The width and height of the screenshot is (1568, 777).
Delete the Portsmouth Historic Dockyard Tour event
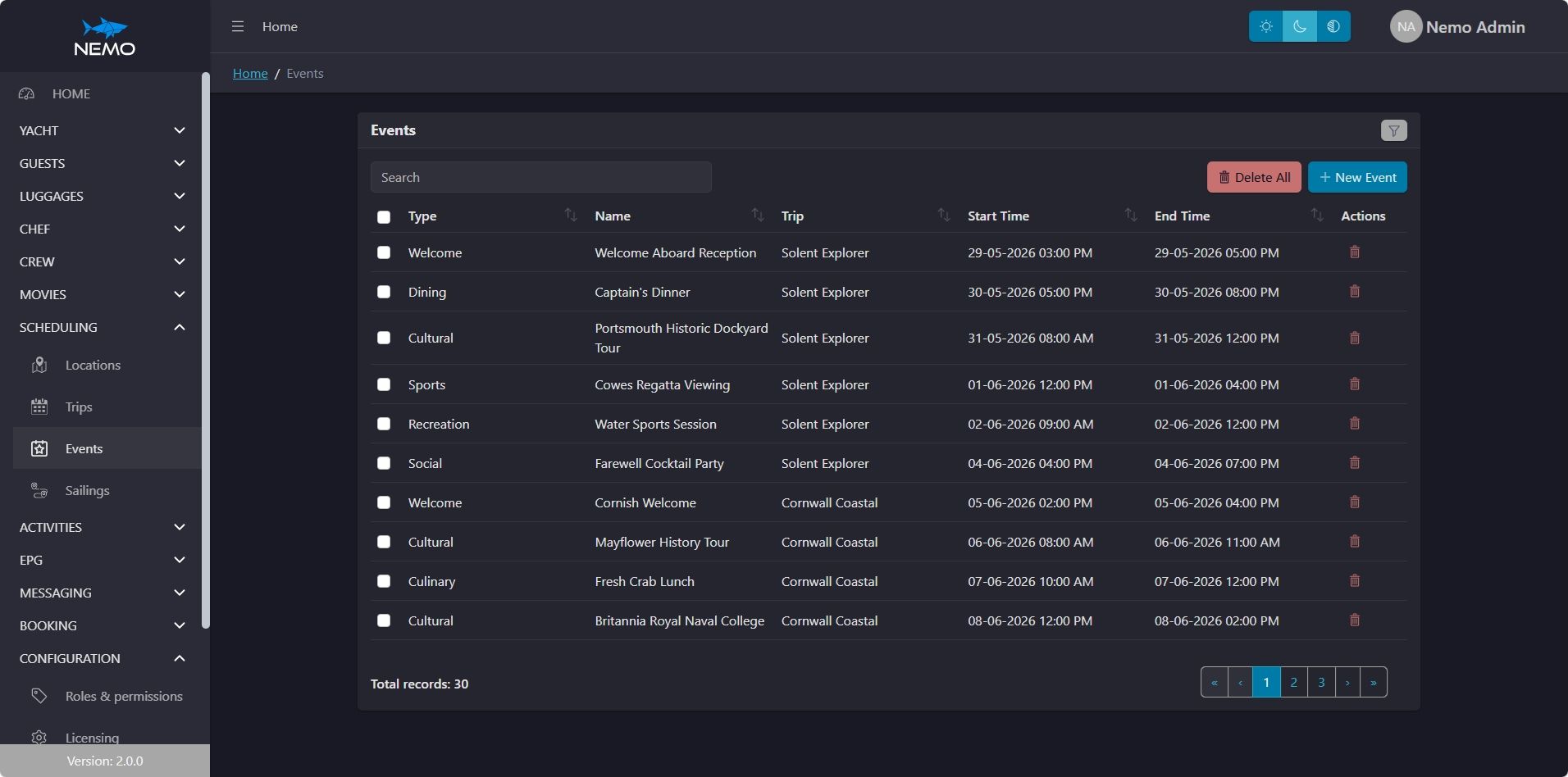click(1355, 338)
